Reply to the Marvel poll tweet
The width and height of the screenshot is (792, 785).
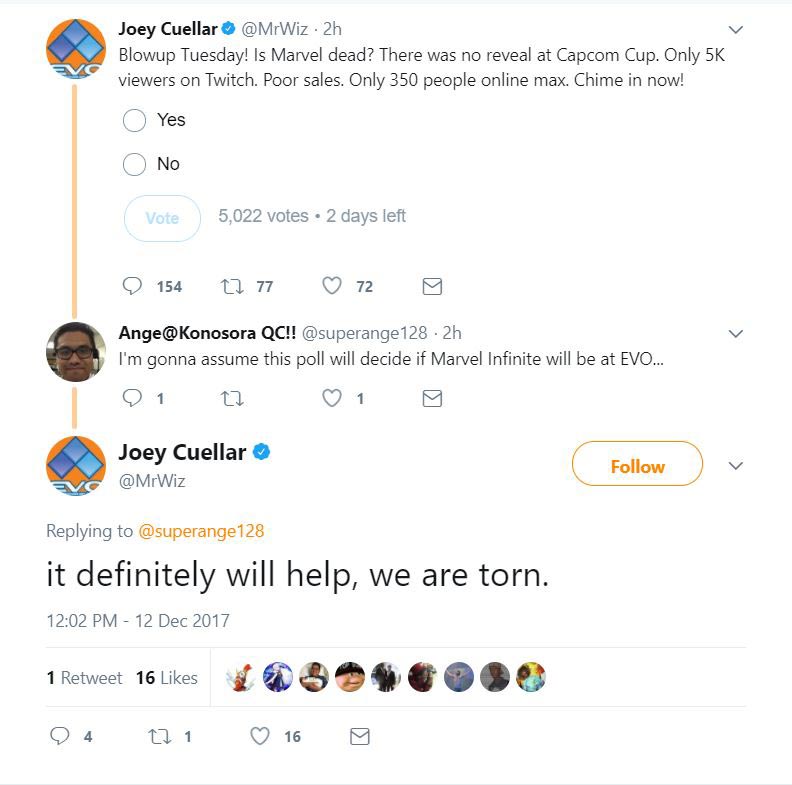[133, 286]
